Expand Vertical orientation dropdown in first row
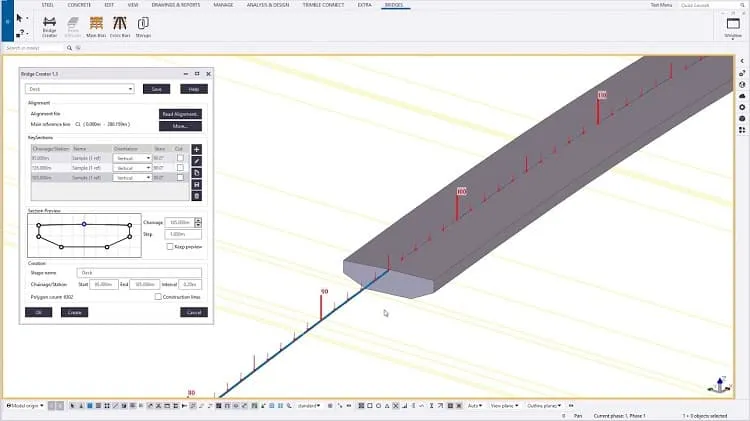The width and height of the screenshot is (750, 421). pos(132,158)
